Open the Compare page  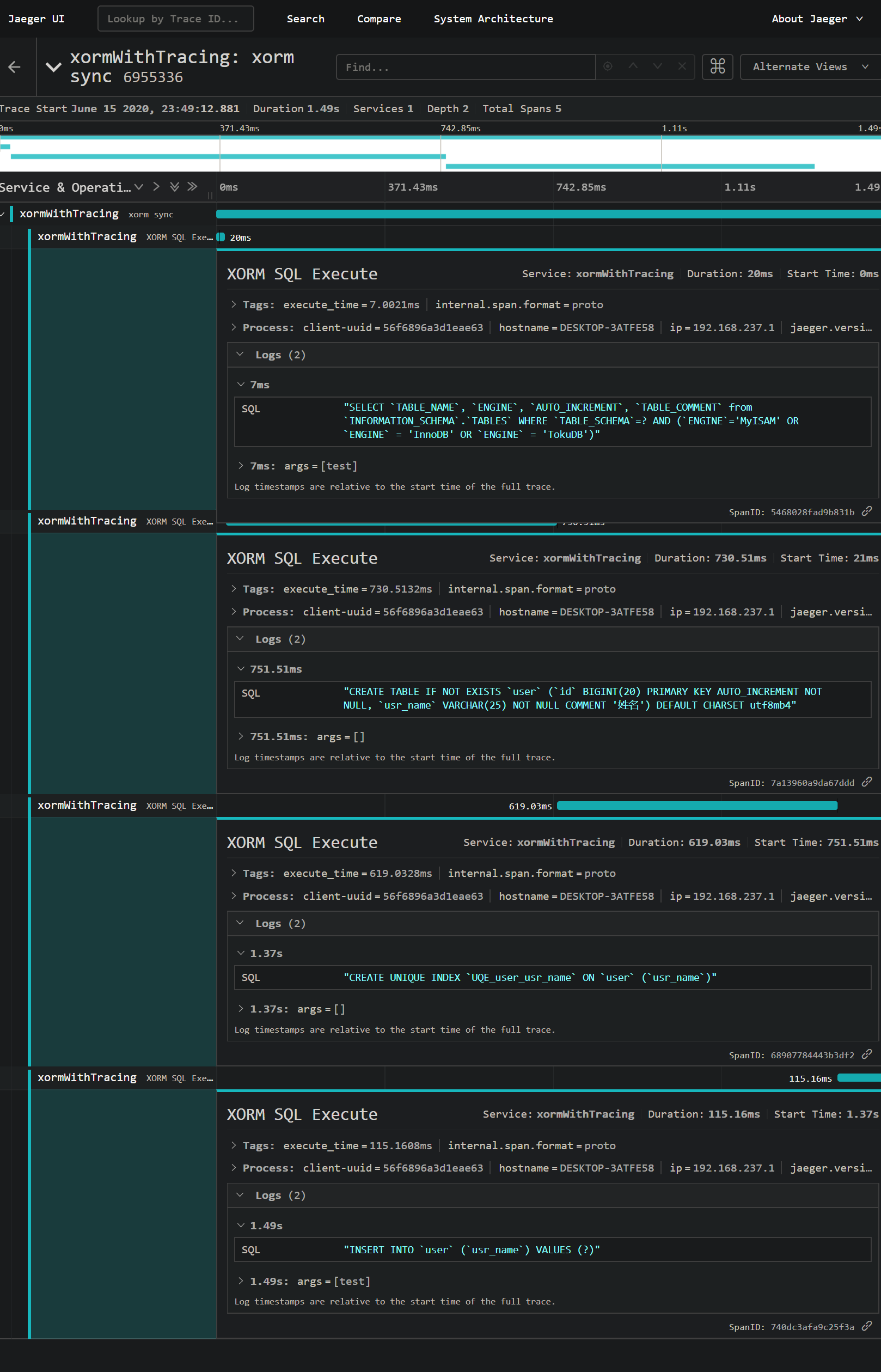[x=379, y=19]
